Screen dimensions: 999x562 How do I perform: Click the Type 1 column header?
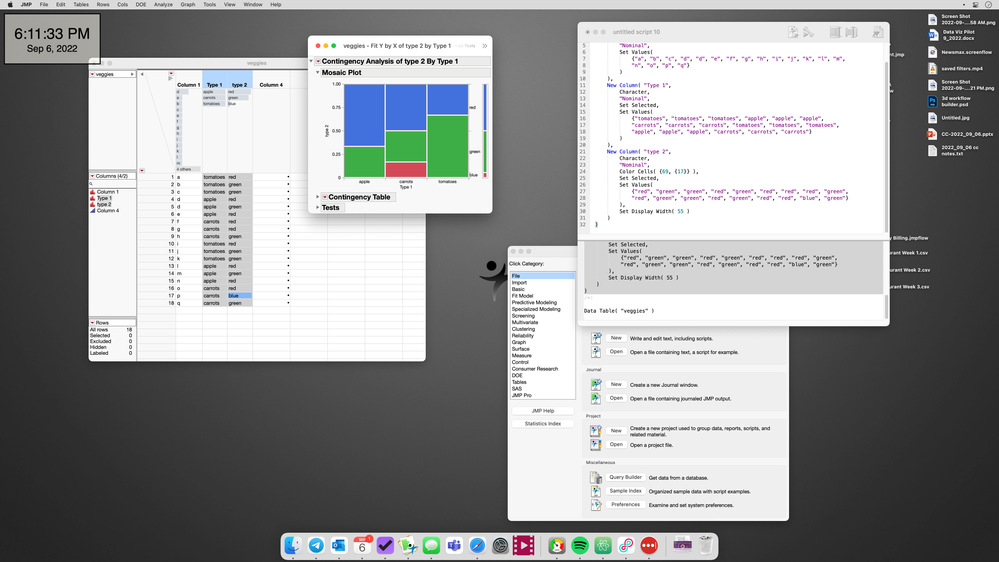click(215, 85)
